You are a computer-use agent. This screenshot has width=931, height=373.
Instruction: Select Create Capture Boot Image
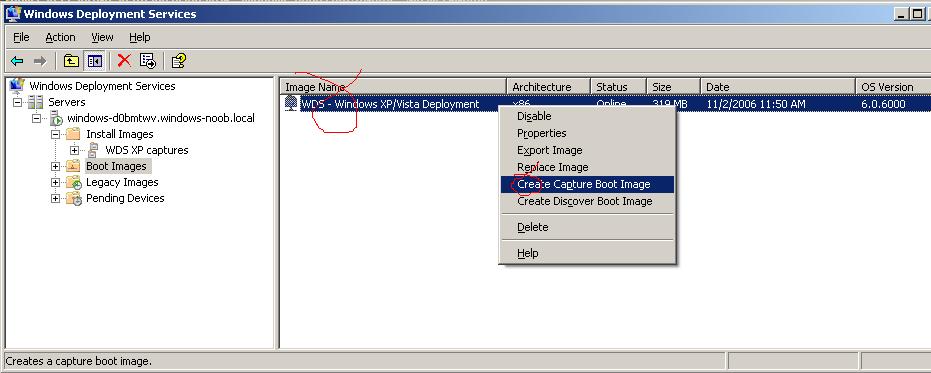click(587, 184)
